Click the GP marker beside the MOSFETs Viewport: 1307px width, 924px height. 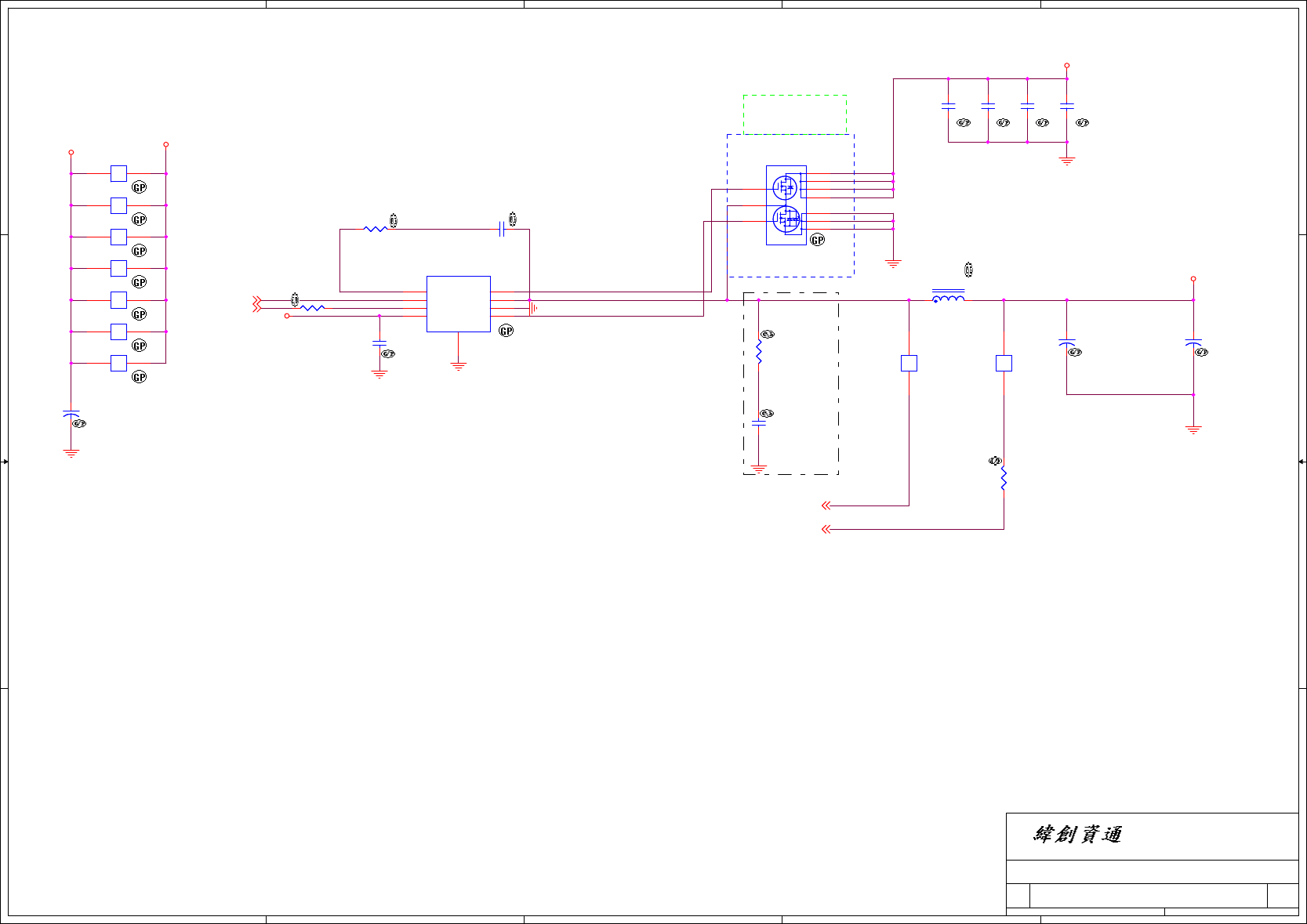[818, 240]
